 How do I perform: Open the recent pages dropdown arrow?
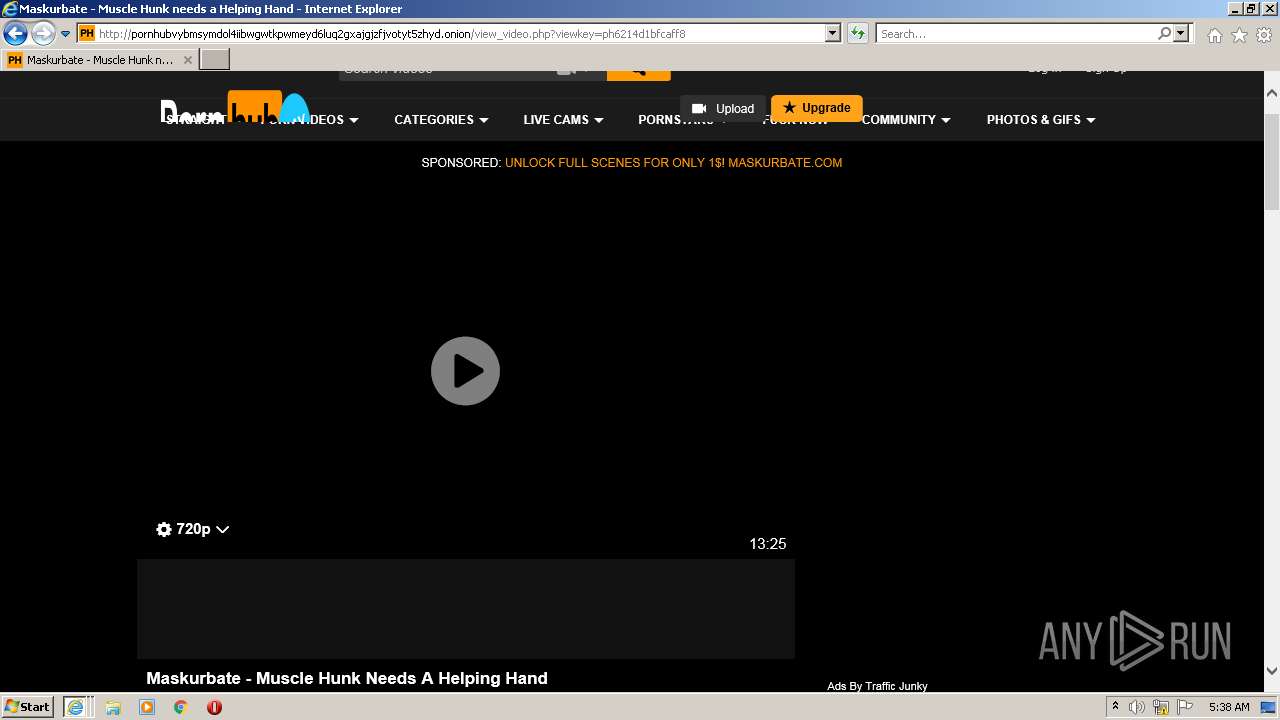[66, 34]
